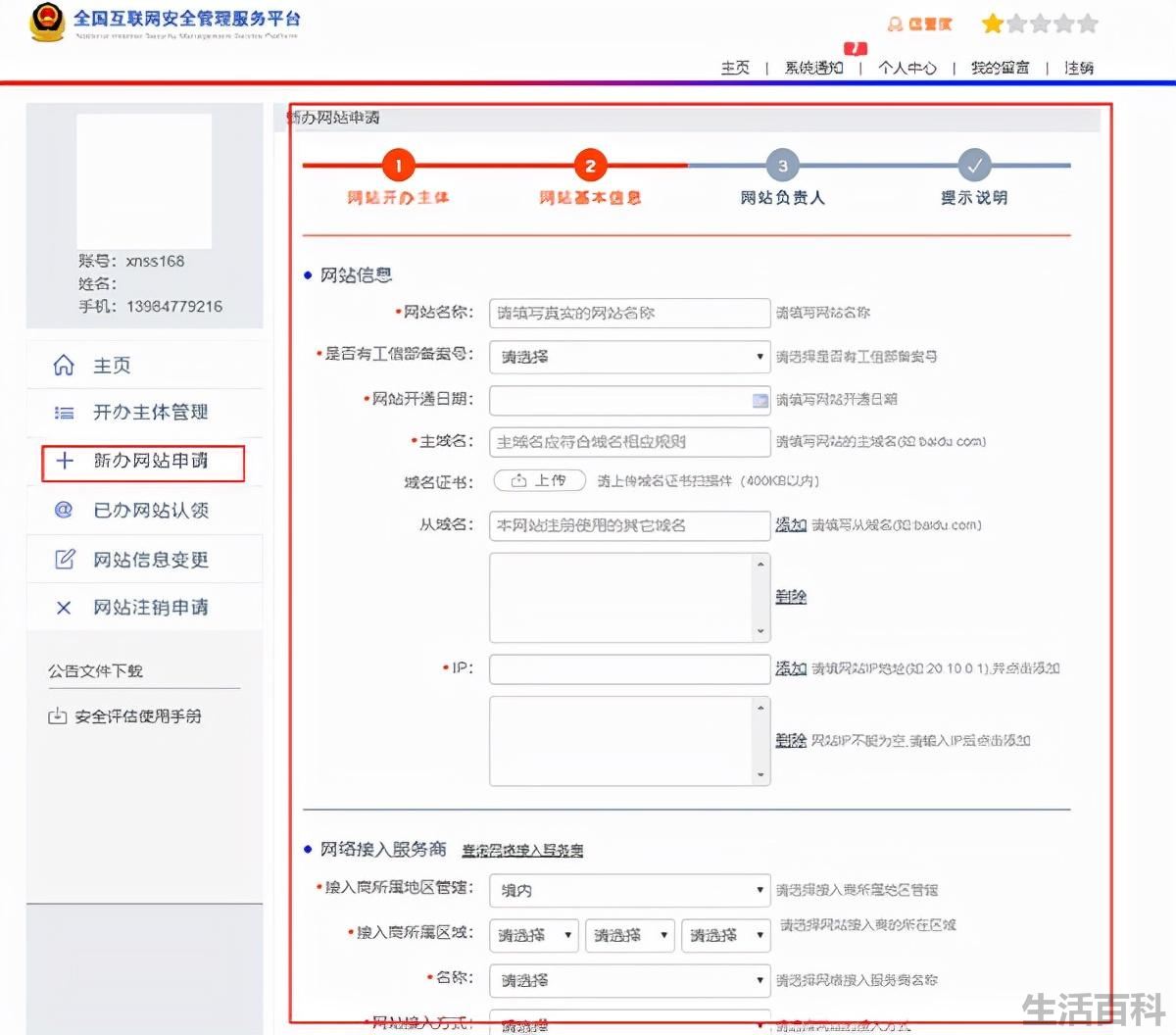The image size is (1176, 1035).
Task: Click the user avatar placeholder
Action: pos(144,180)
